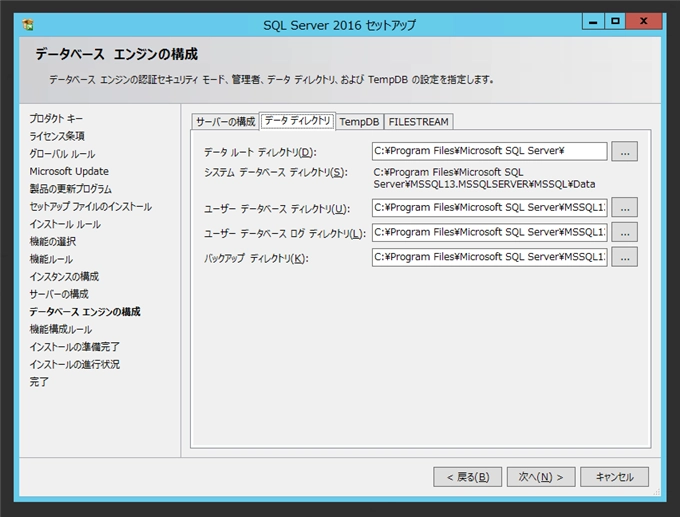This screenshot has width=680, height=517.
Task: Browse for ユーザー データベース ディレクトリ folder
Action: [x=624, y=208]
